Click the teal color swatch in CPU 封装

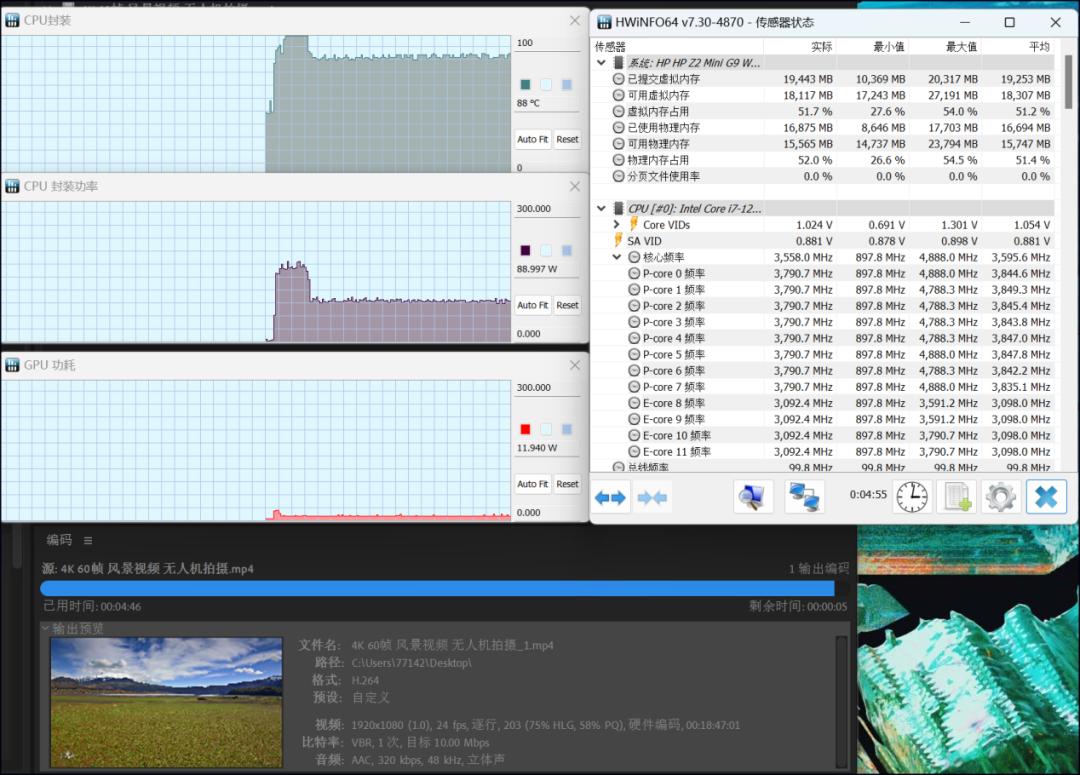525,85
